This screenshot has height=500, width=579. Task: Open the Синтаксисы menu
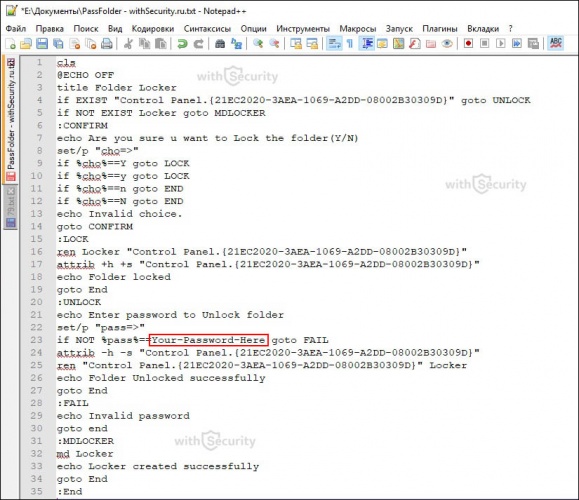[x=207, y=28]
